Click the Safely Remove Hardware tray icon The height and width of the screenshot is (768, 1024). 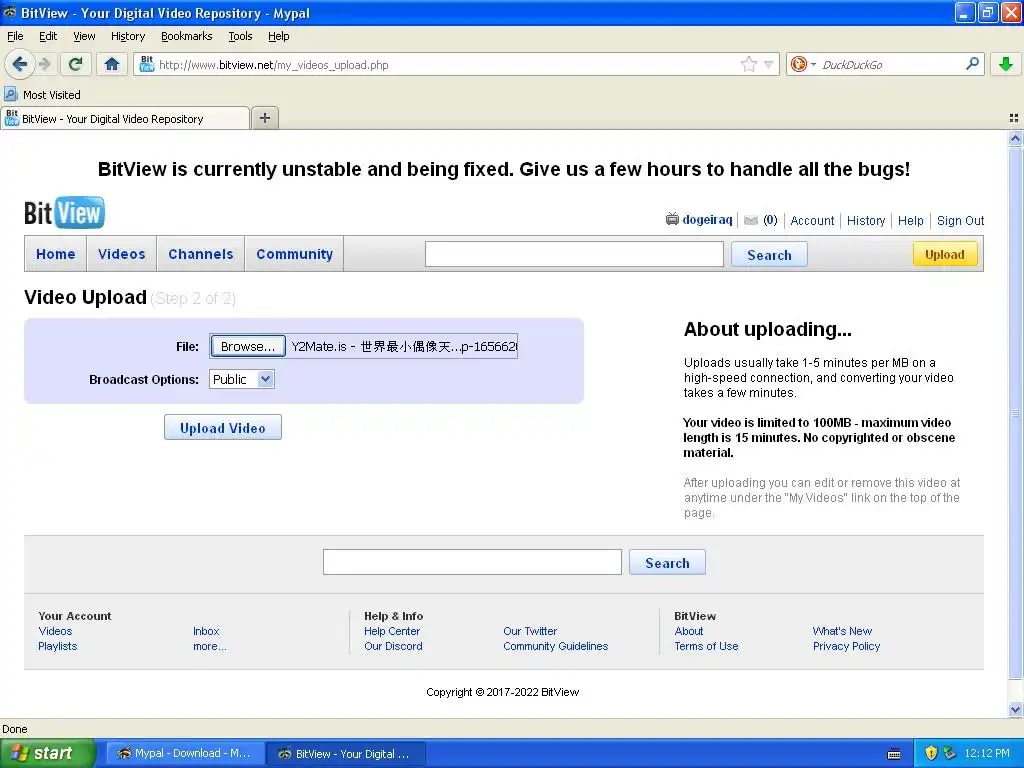(950, 753)
